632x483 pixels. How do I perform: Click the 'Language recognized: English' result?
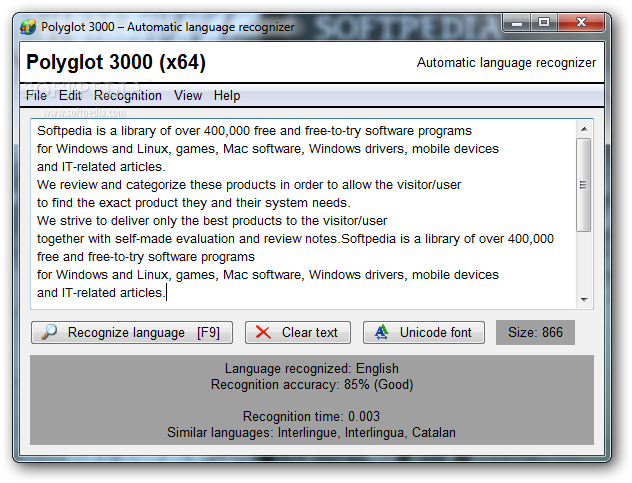click(x=312, y=368)
